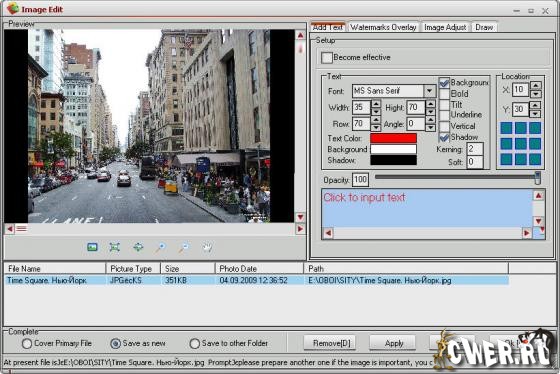
Task: Click the original-size image icon below the preview
Action: point(92,247)
